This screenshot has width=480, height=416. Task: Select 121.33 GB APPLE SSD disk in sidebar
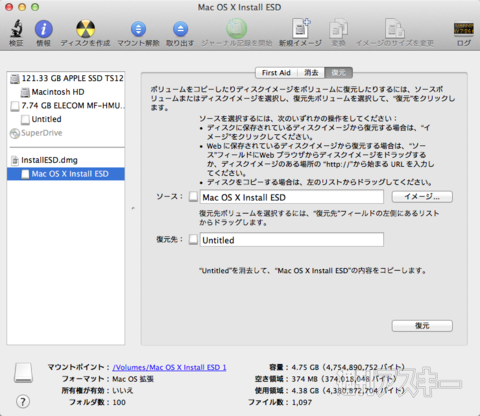[x=66, y=78]
